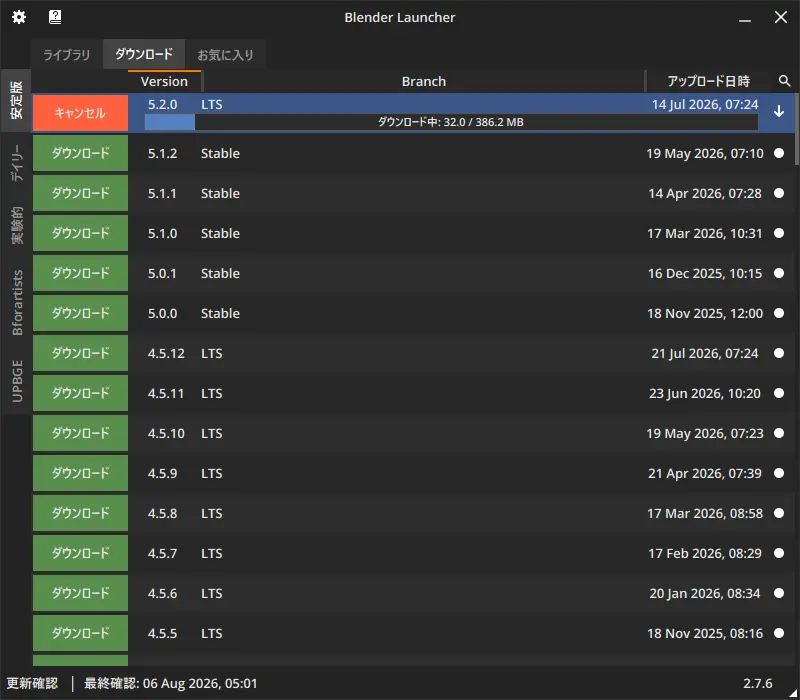Sort by the Branch column header
Viewport: 800px width, 700px height.
pyautogui.click(x=424, y=81)
